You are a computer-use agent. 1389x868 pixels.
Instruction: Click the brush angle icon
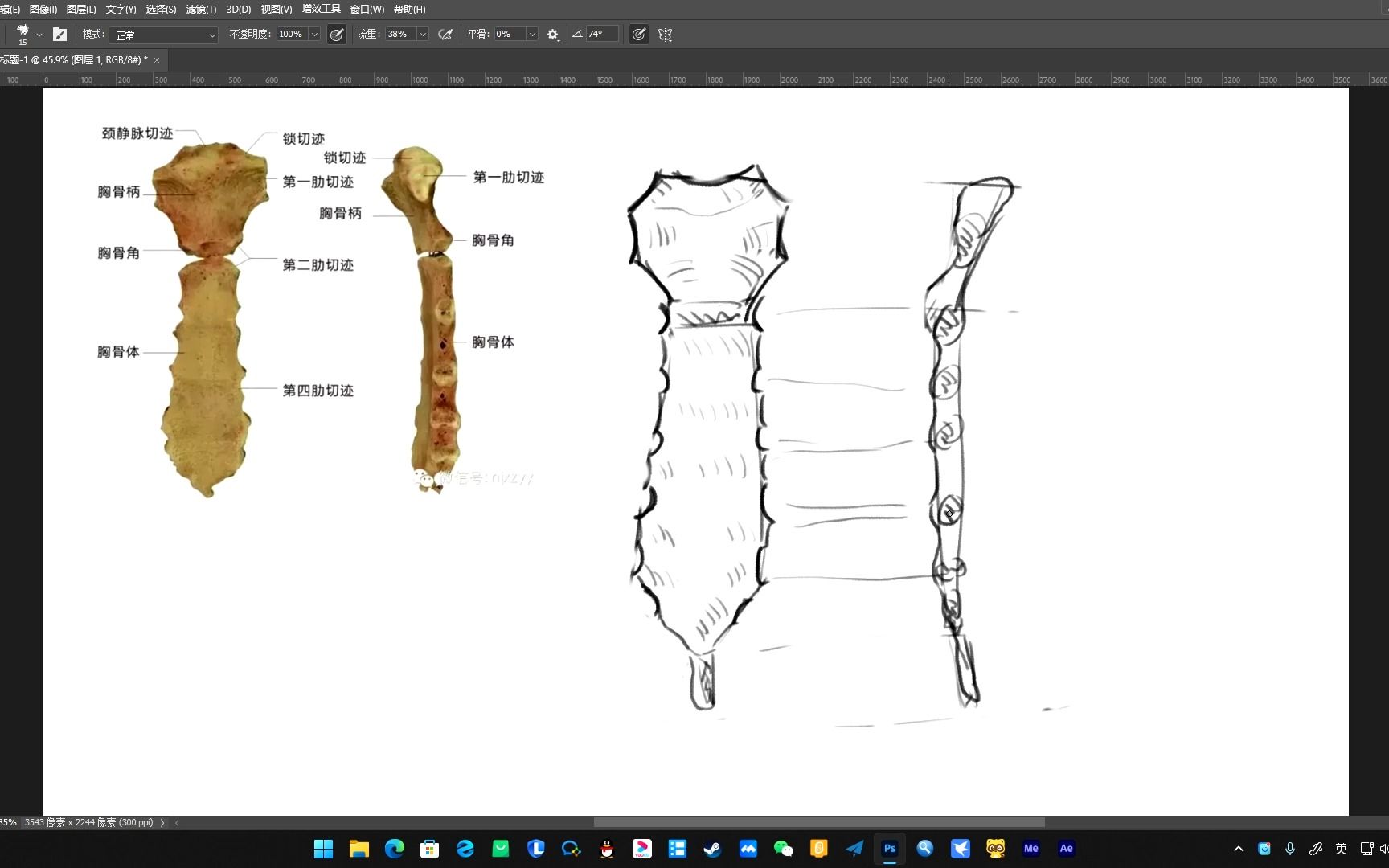tap(577, 34)
